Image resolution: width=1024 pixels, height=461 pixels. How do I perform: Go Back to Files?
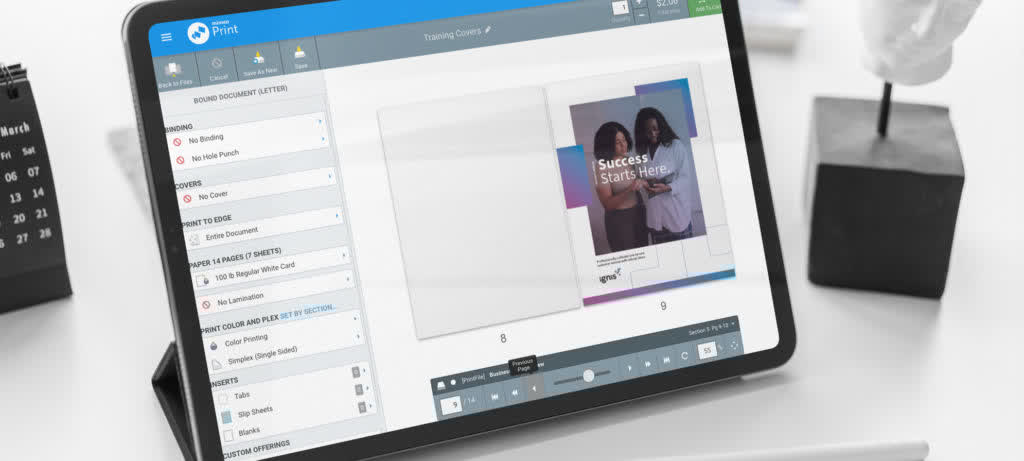click(x=174, y=73)
